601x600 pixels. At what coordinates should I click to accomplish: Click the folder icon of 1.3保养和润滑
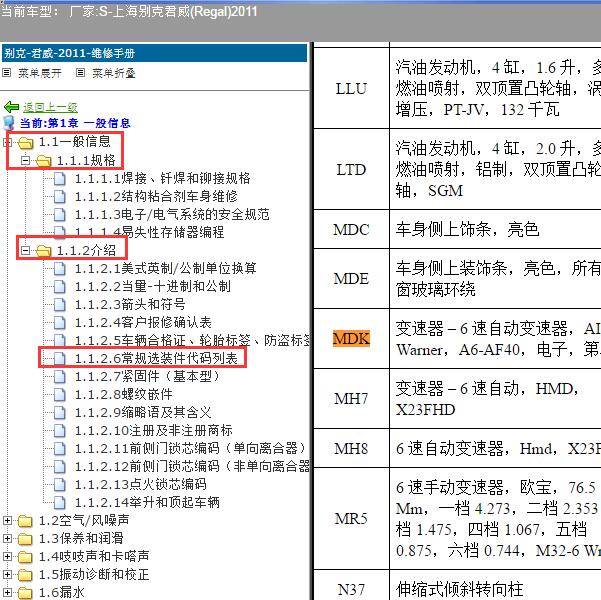point(26,539)
